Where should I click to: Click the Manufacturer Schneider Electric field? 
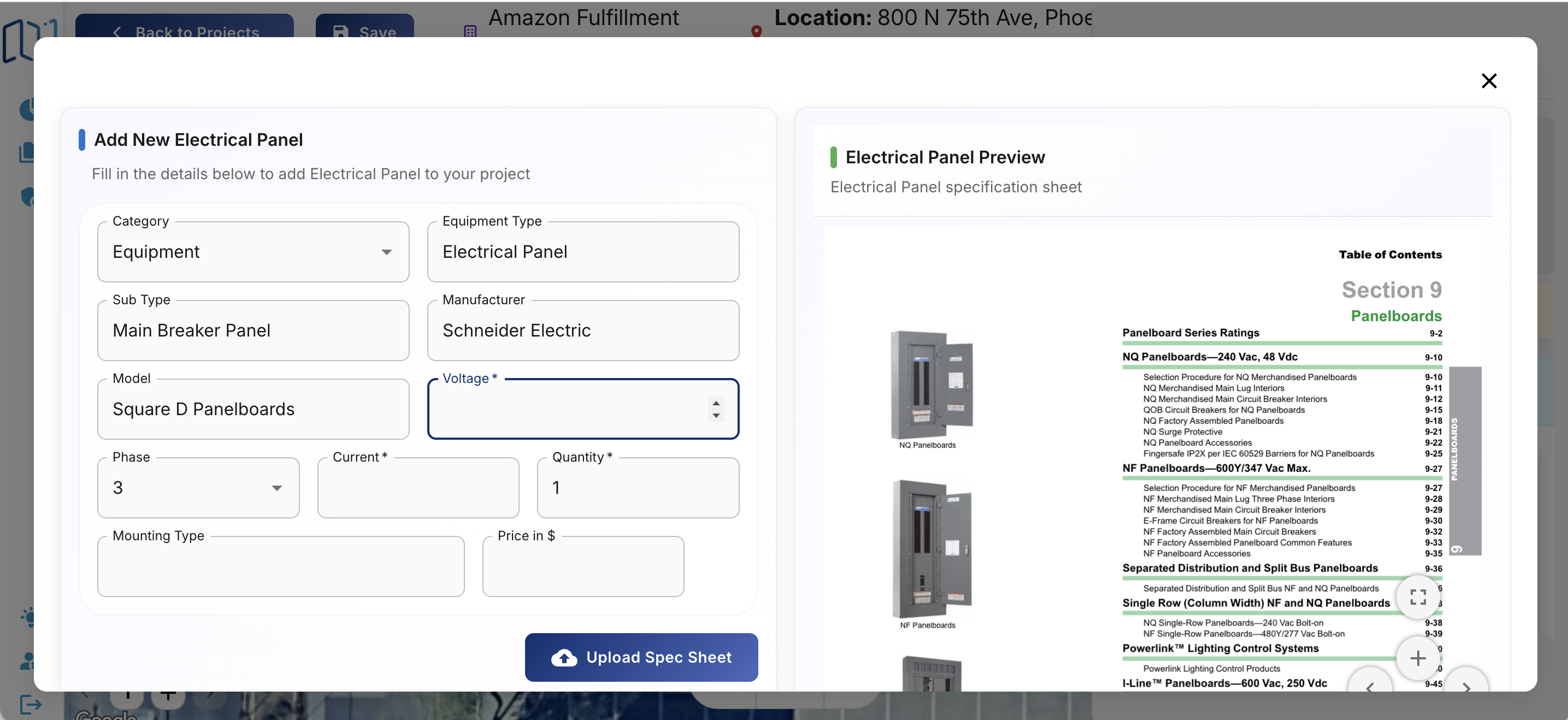click(x=582, y=331)
